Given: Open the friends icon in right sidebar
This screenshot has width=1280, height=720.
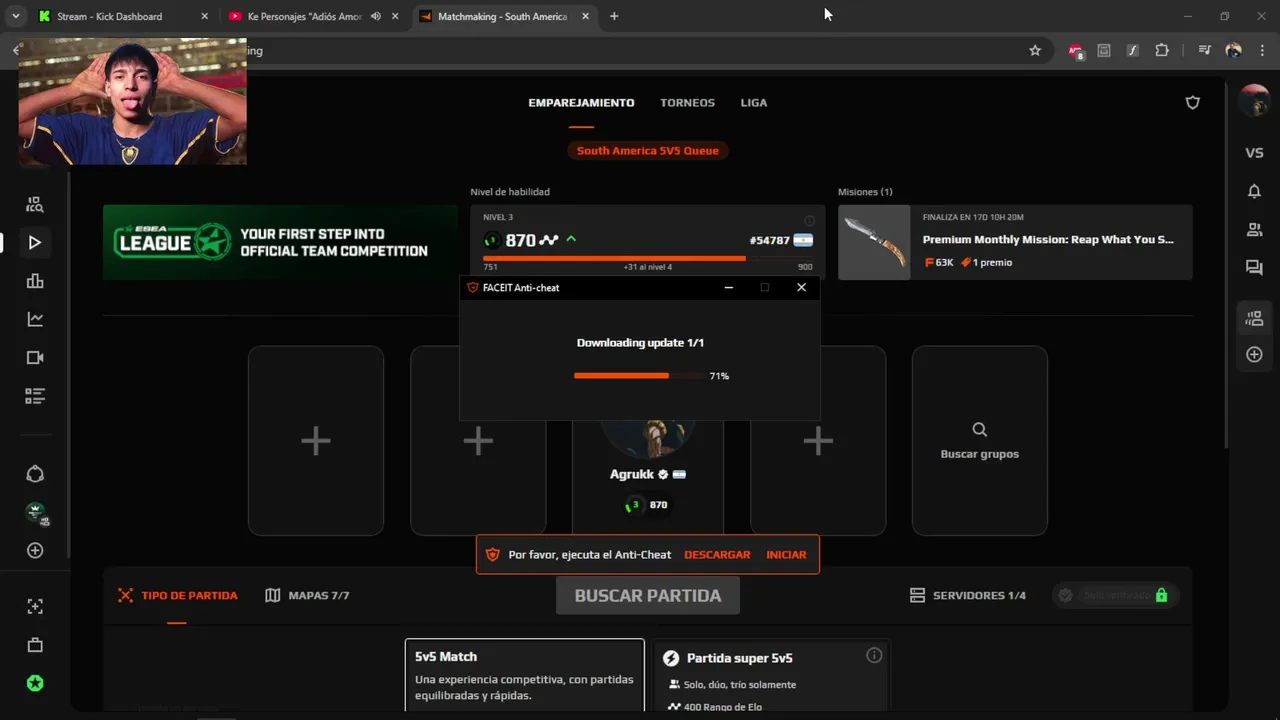Looking at the screenshot, I should (1254, 230).
